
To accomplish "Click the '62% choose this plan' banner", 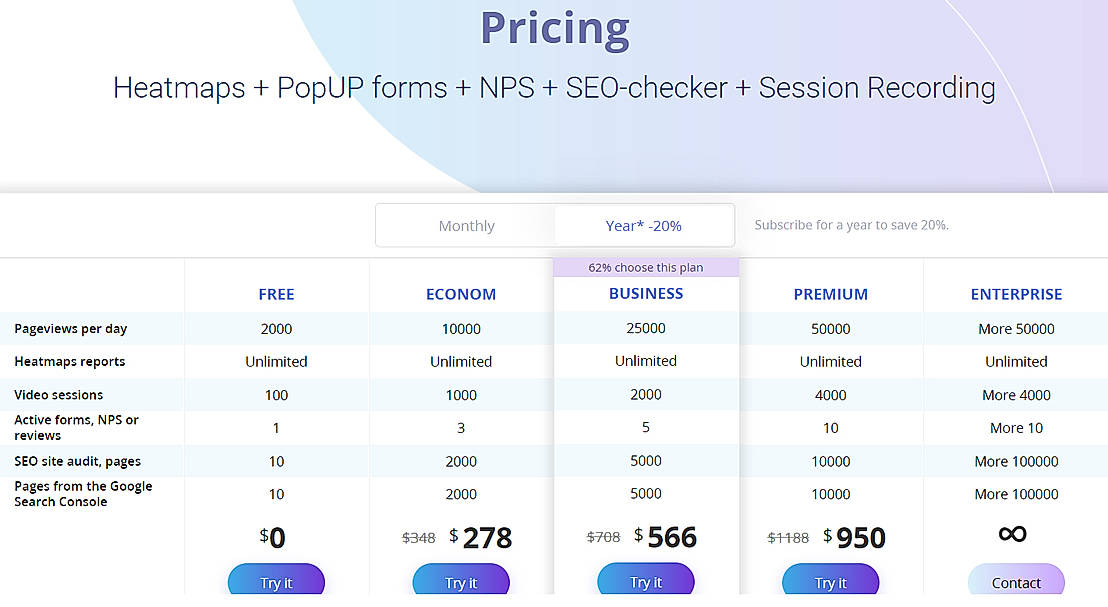I will coord(646,267).
